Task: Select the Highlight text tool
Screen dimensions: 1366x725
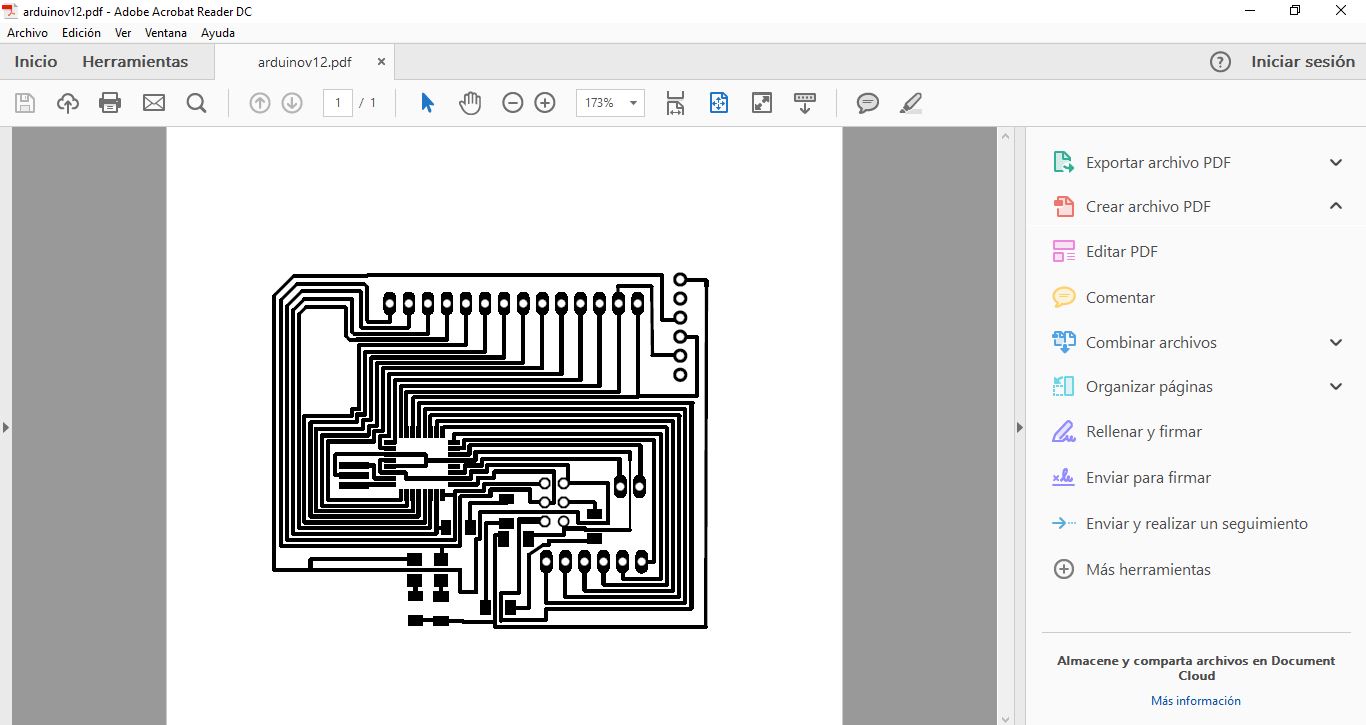Action: coord(910,102)
